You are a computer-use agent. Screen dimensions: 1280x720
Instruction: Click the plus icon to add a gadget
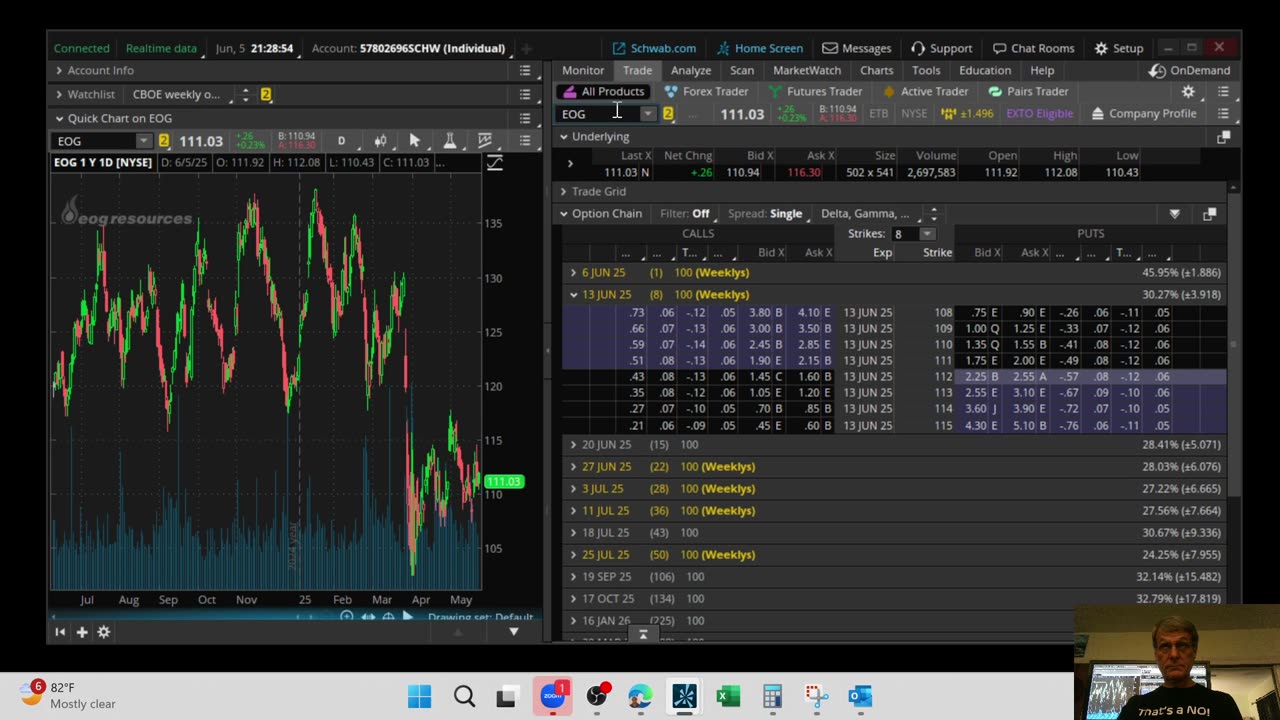click(82, 632)
